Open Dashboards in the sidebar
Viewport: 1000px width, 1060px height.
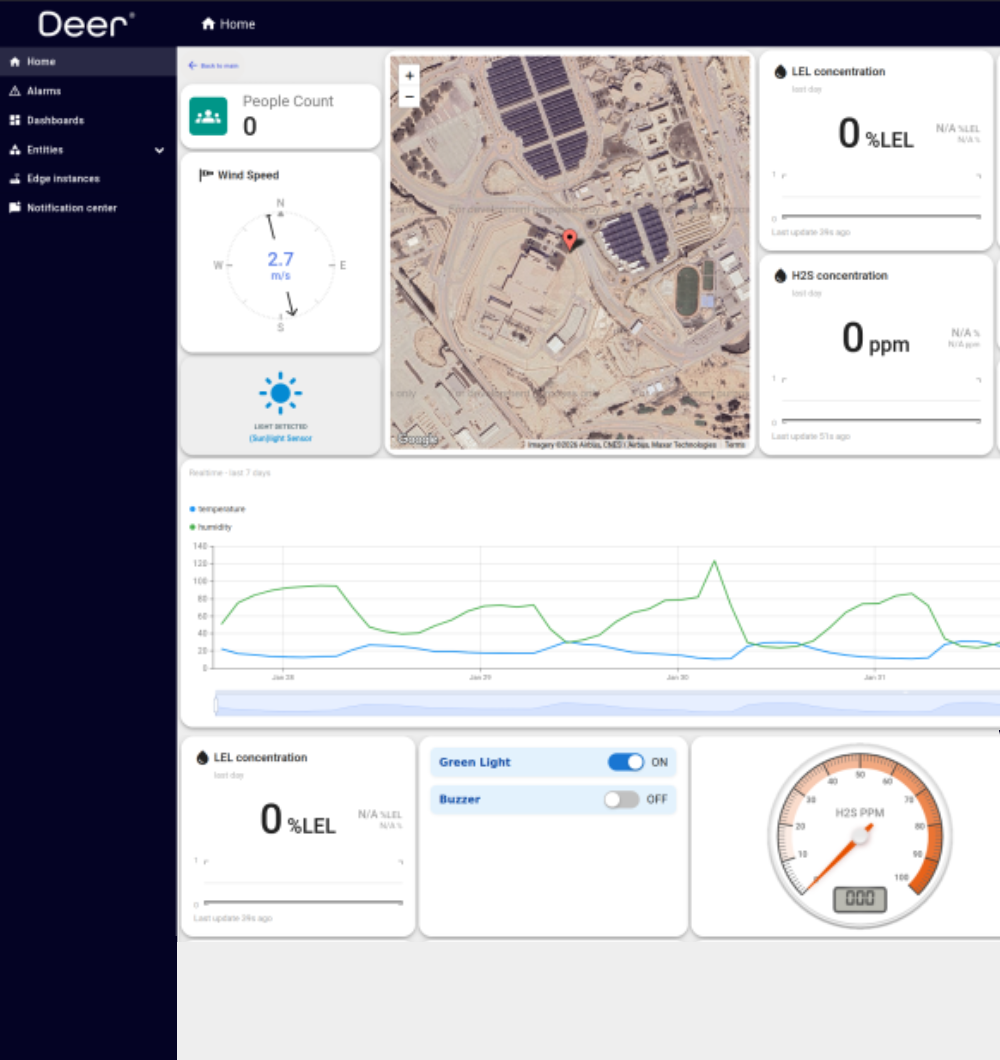tap(88, 120)
